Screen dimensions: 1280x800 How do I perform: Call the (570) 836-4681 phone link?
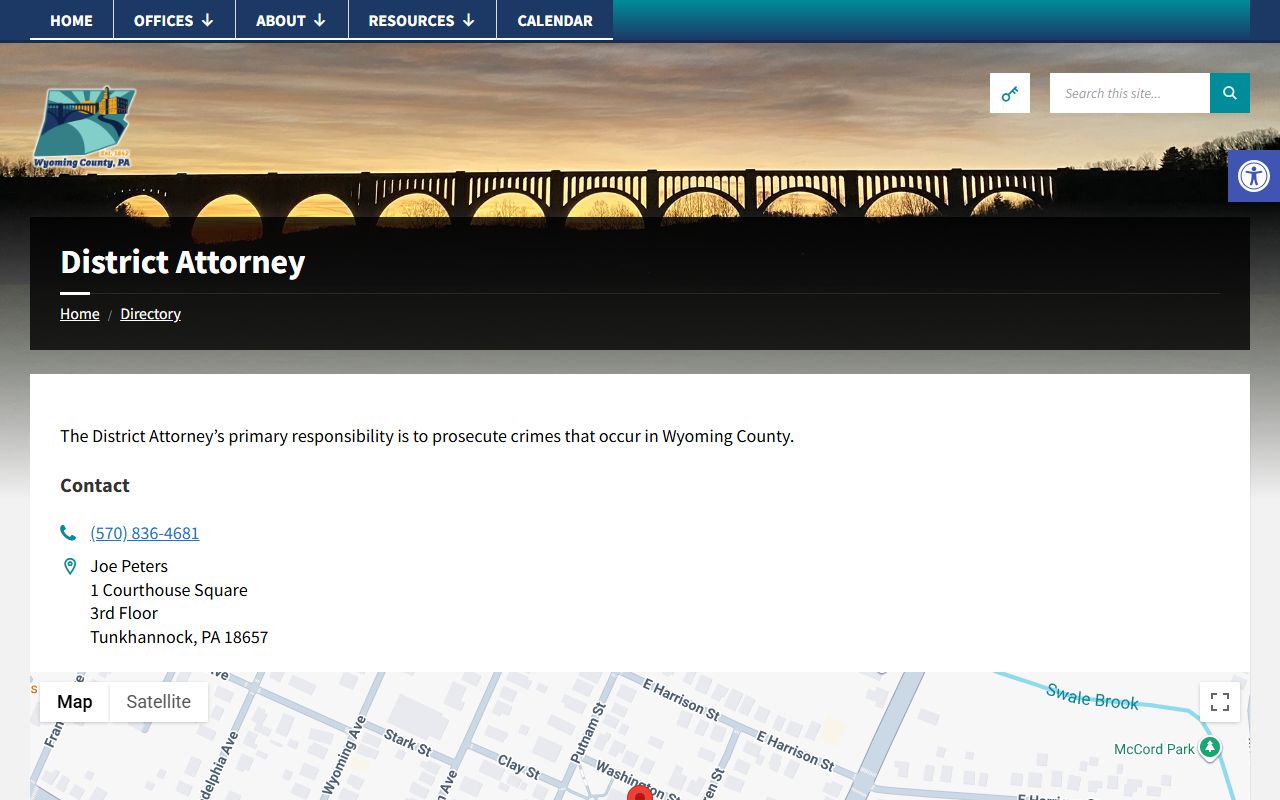145,533
